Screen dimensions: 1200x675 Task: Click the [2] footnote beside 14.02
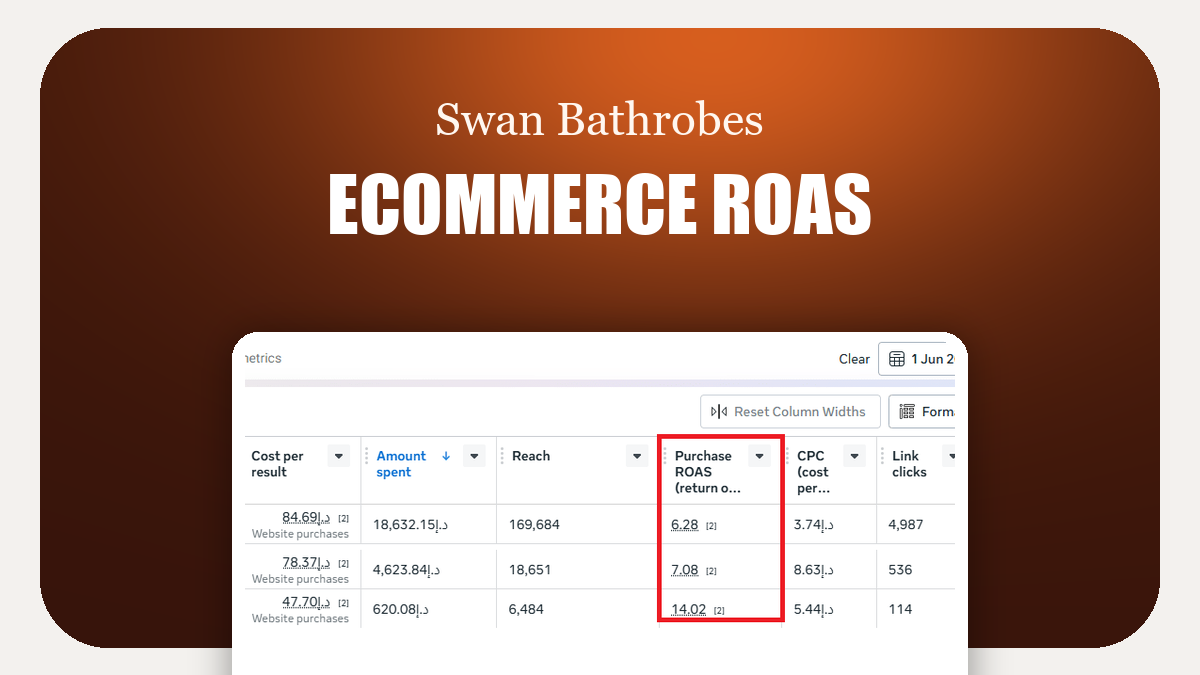(x=719, y=610)
